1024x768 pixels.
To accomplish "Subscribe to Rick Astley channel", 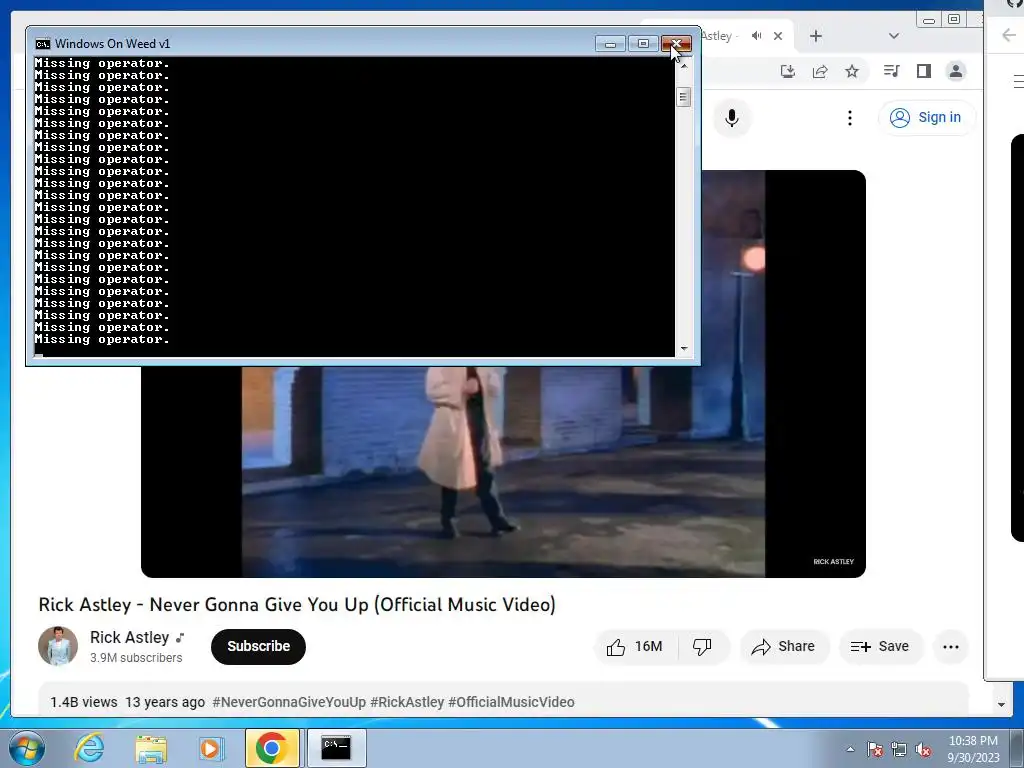I will [258, 647].
